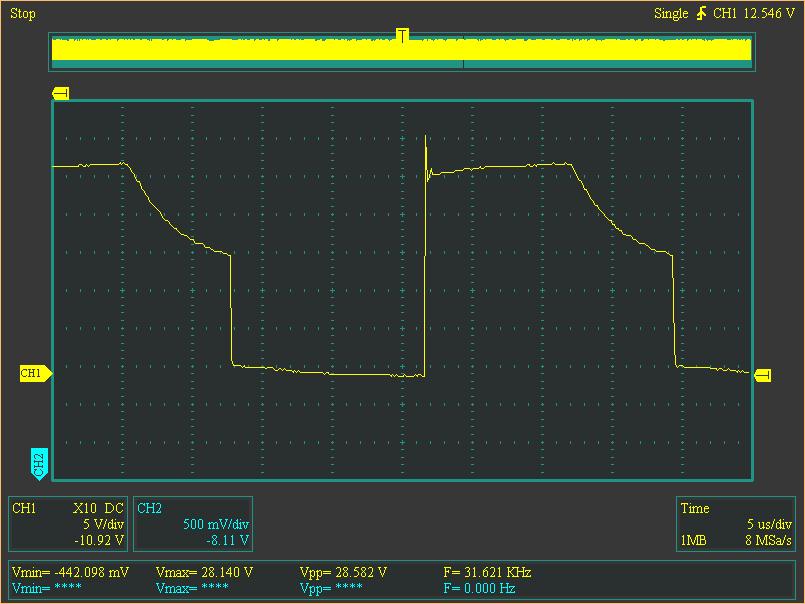Click the Vpp 28.582 V measurement
Viewport: 805px width, 604px height.
(x=343, y=572)
